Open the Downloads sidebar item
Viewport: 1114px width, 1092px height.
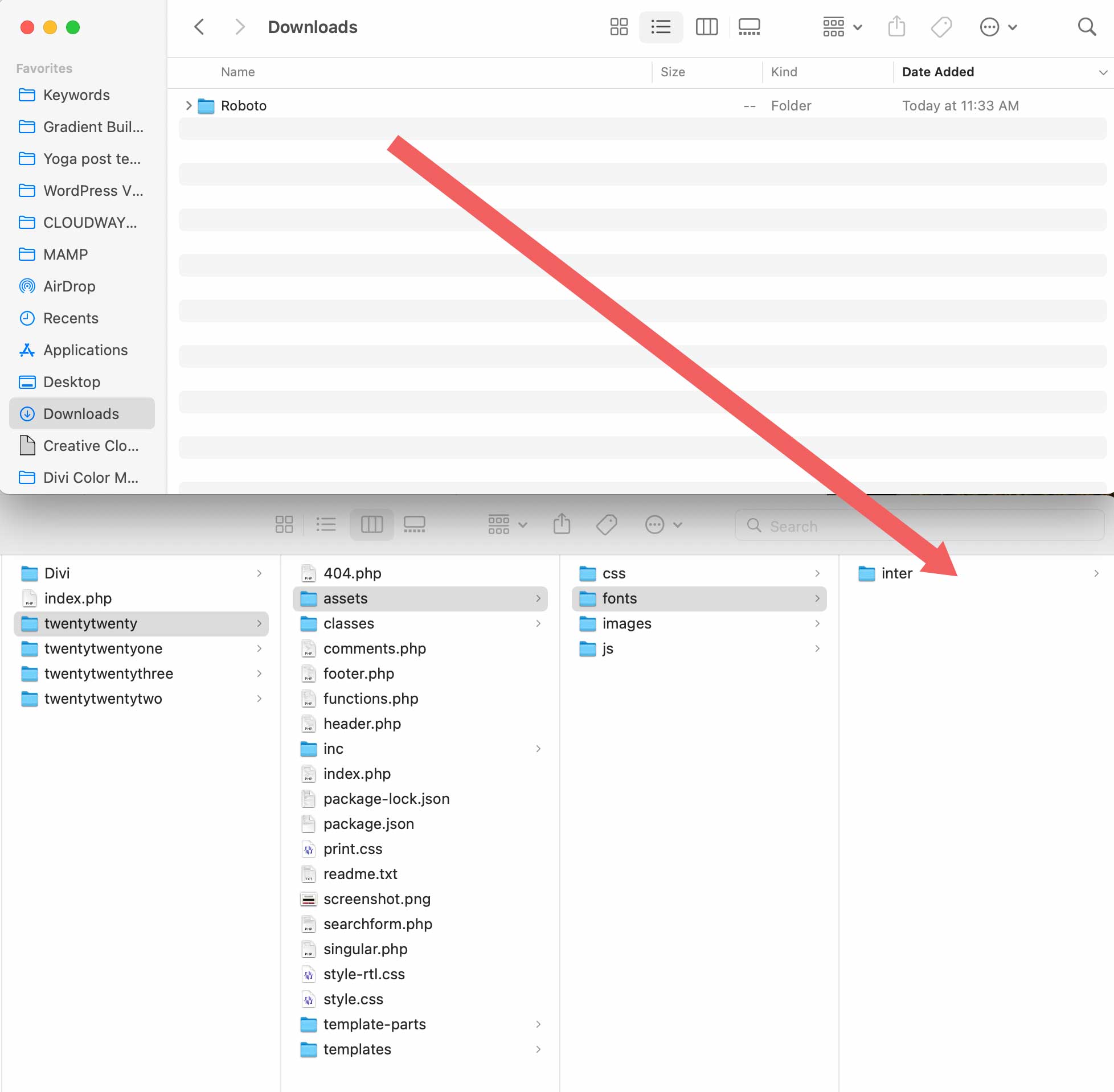(80, 413)
